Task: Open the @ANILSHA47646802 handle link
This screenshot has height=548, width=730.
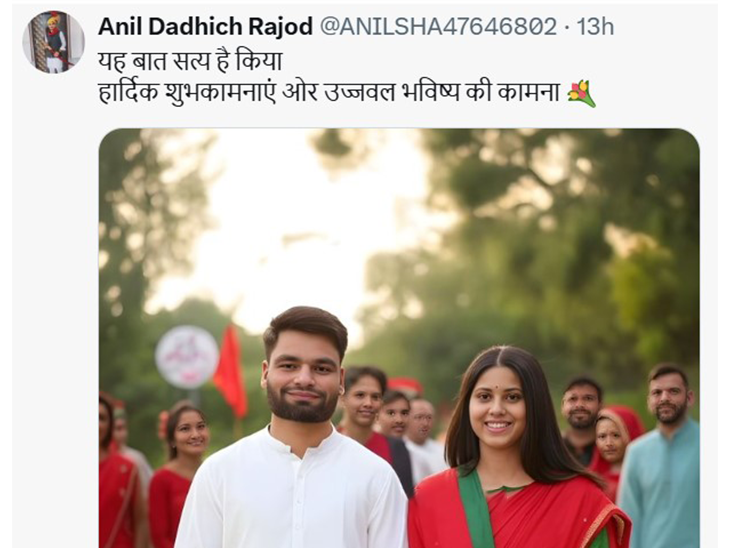Action: pyautogui.click(x=438, y=27)
